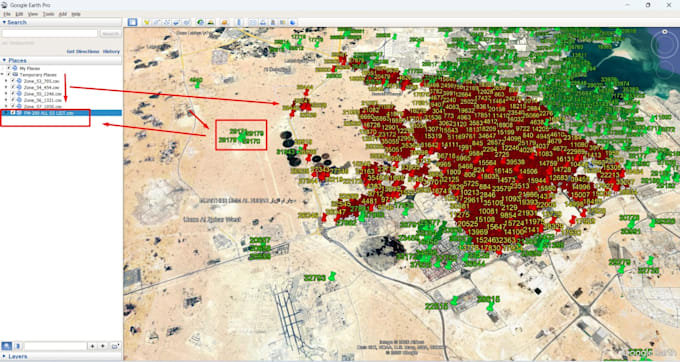
Task: Open the Record a Tour tool
Action: point(186,22)
